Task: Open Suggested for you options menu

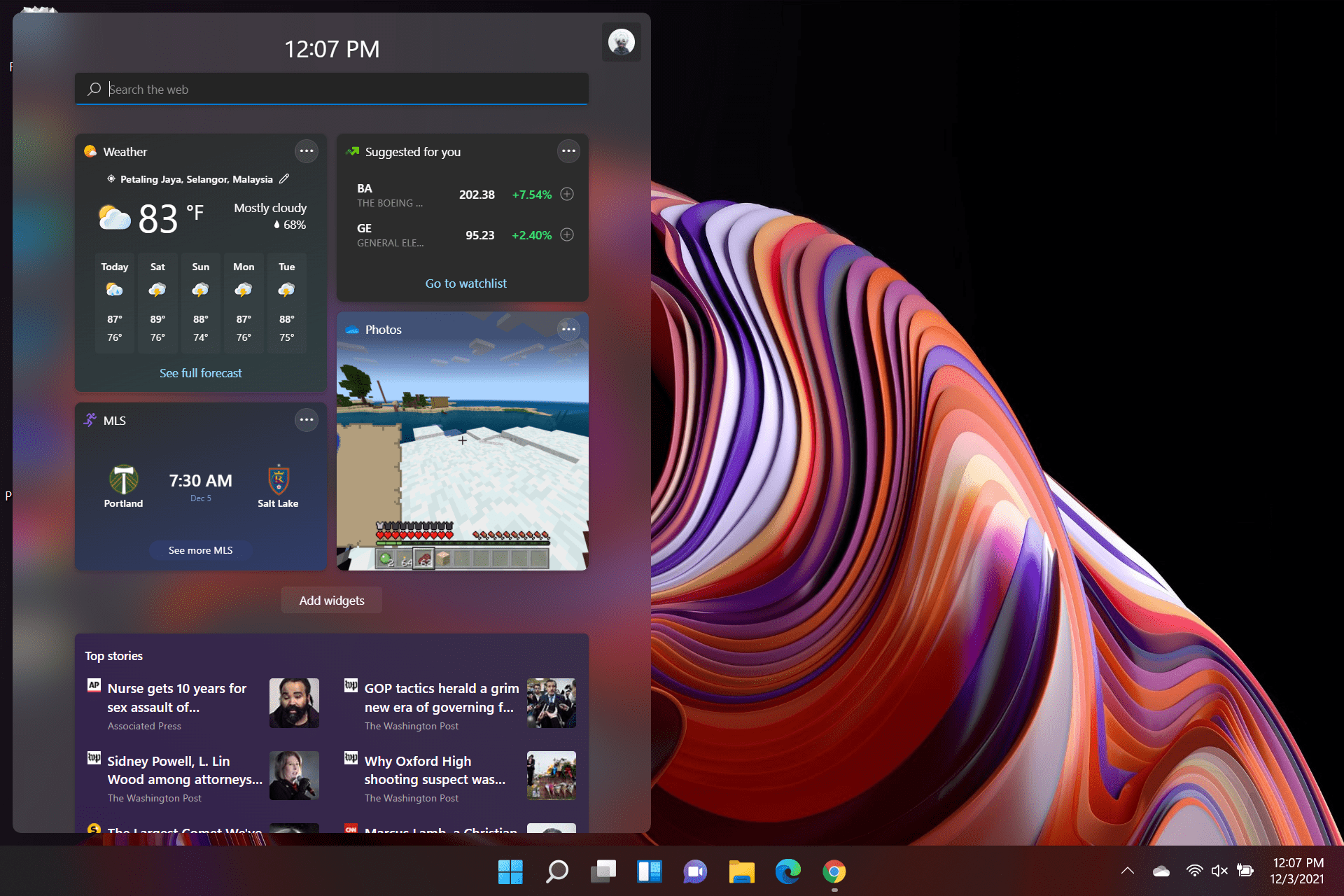Action: pos(568,151)
